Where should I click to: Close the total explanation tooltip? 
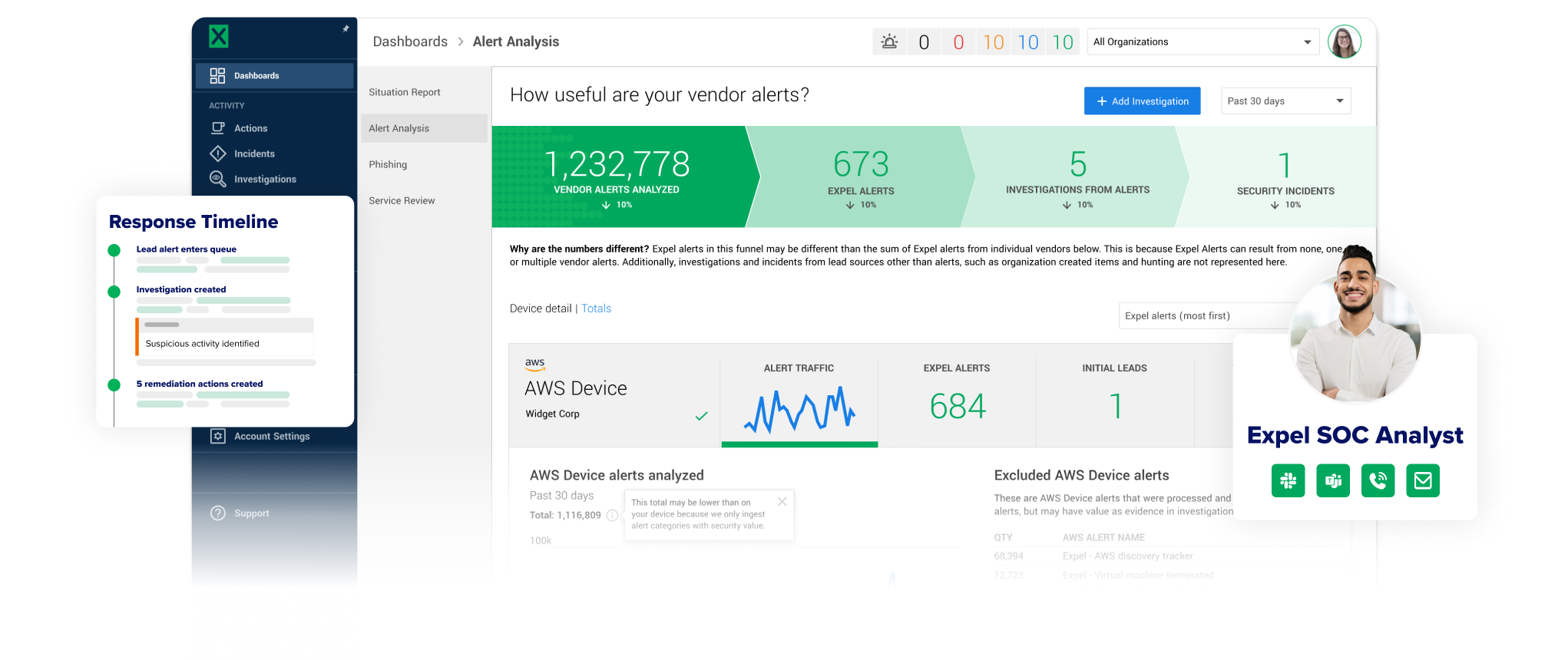coord(782,502)
